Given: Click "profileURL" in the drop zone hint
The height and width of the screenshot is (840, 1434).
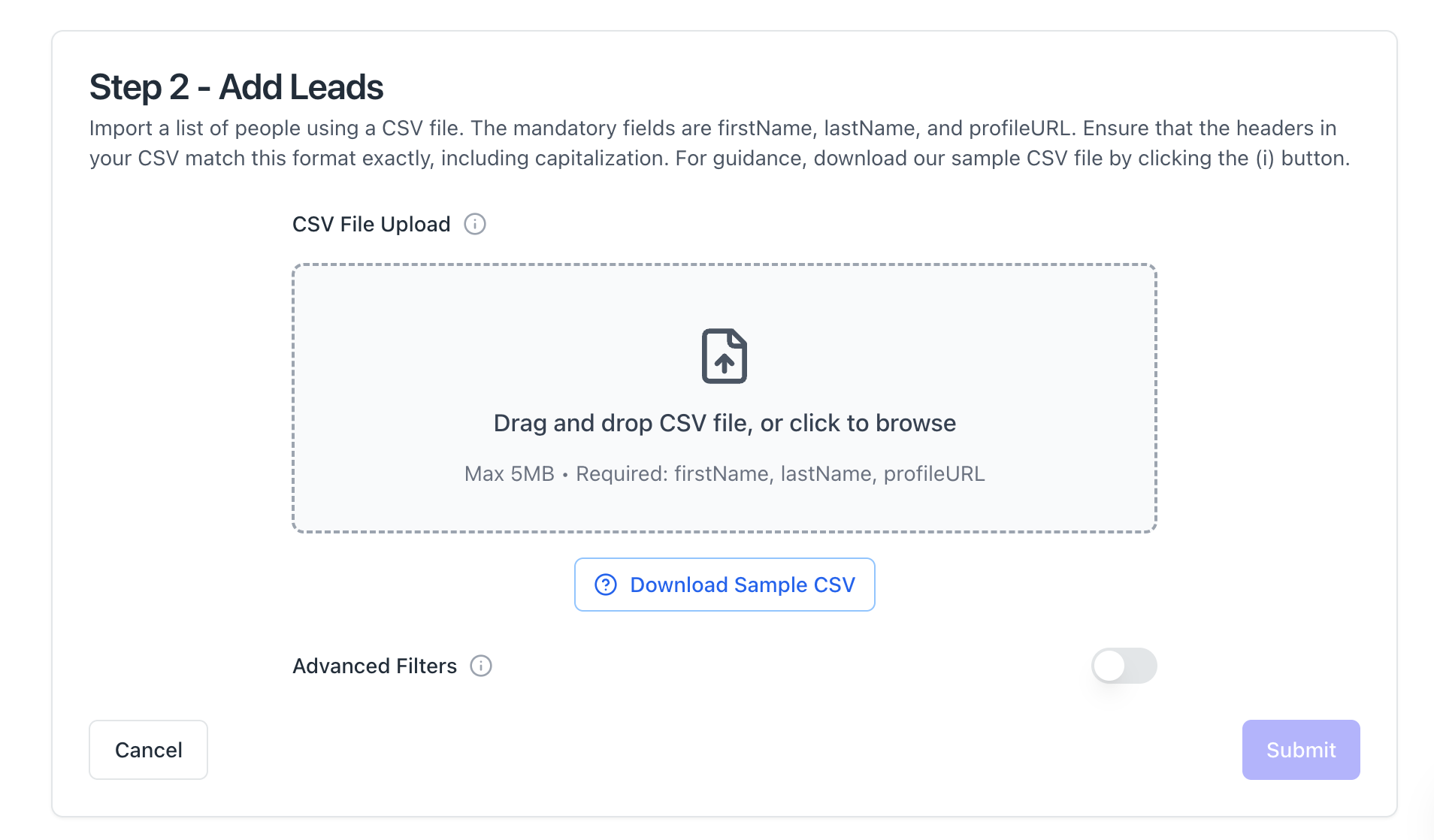Looking at the screenshot, I should (933, 474).
